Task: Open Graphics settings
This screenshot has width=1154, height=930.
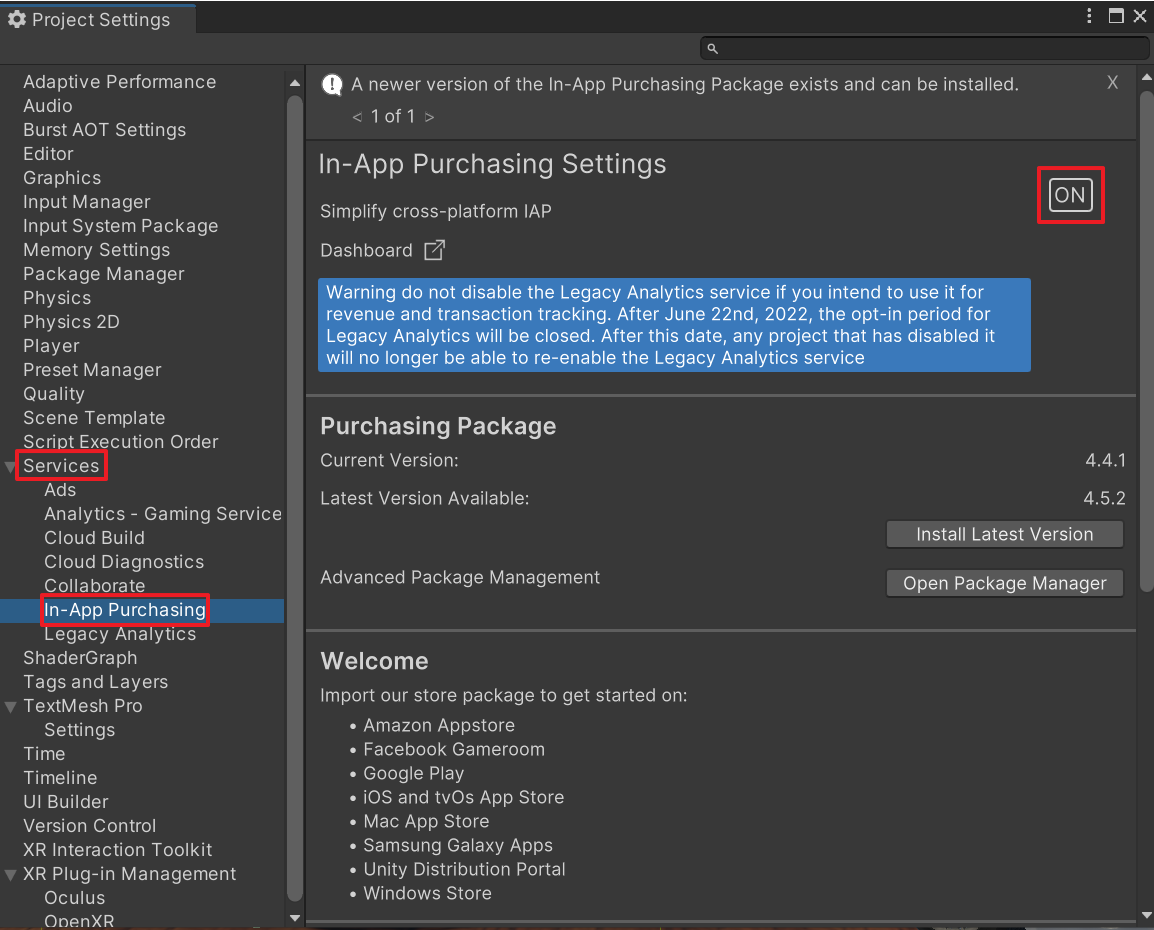Action: pos(62,178)
